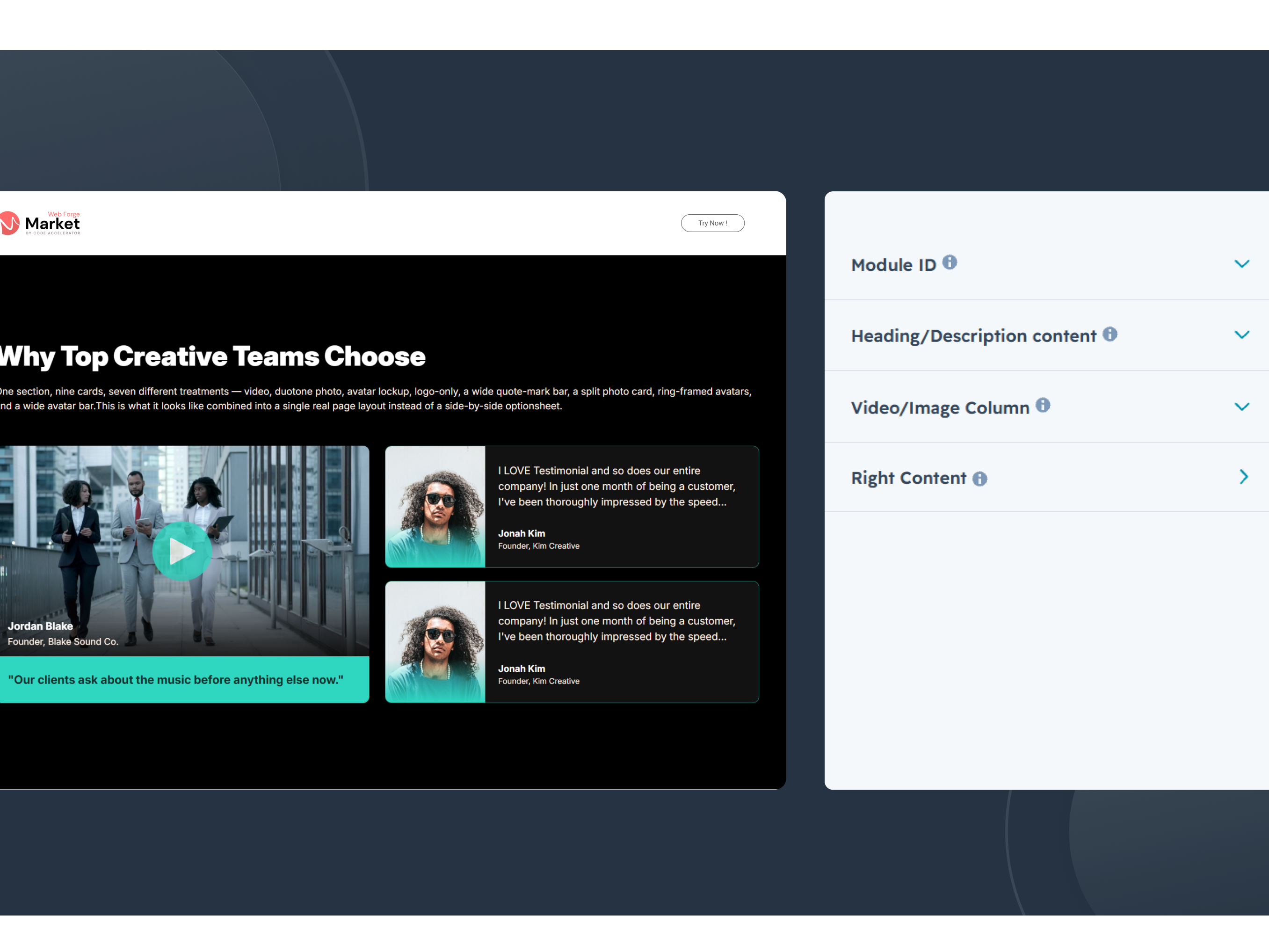Screen dimensions: 1269x952
Task: Expand the Heading/Description content chevron
Action: [1241, 335]
